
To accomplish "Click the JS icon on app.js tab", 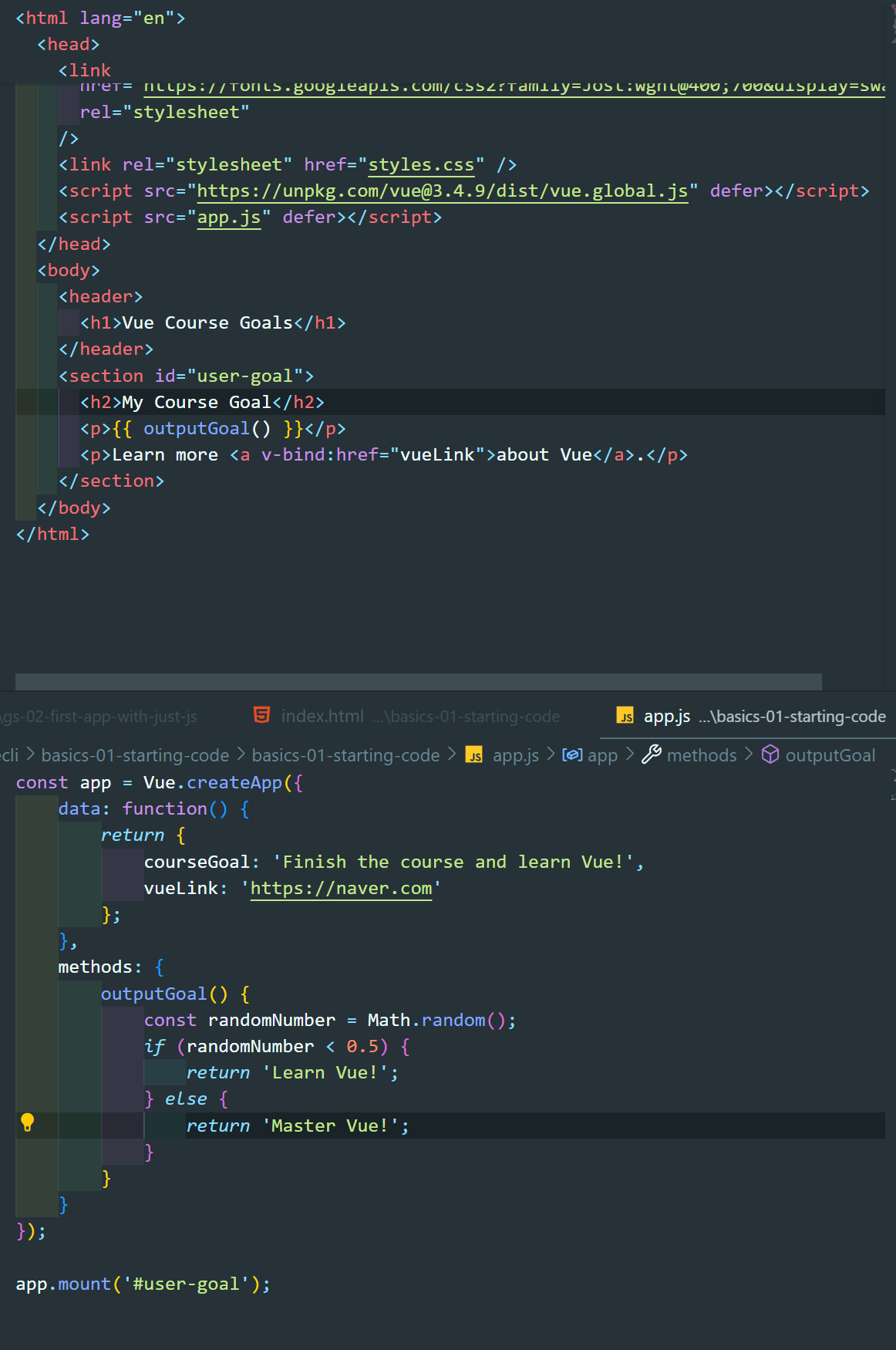I will (x=625, y=716).
